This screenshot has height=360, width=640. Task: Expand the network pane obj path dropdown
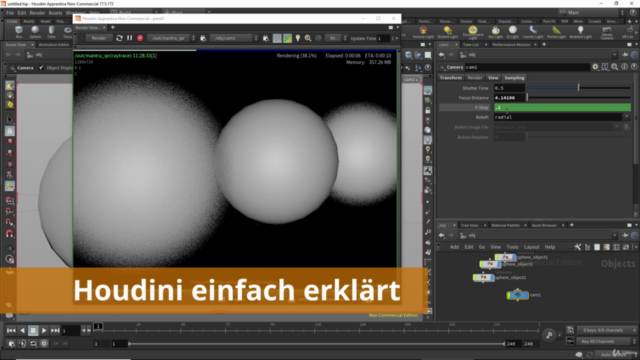coord(615,236)
